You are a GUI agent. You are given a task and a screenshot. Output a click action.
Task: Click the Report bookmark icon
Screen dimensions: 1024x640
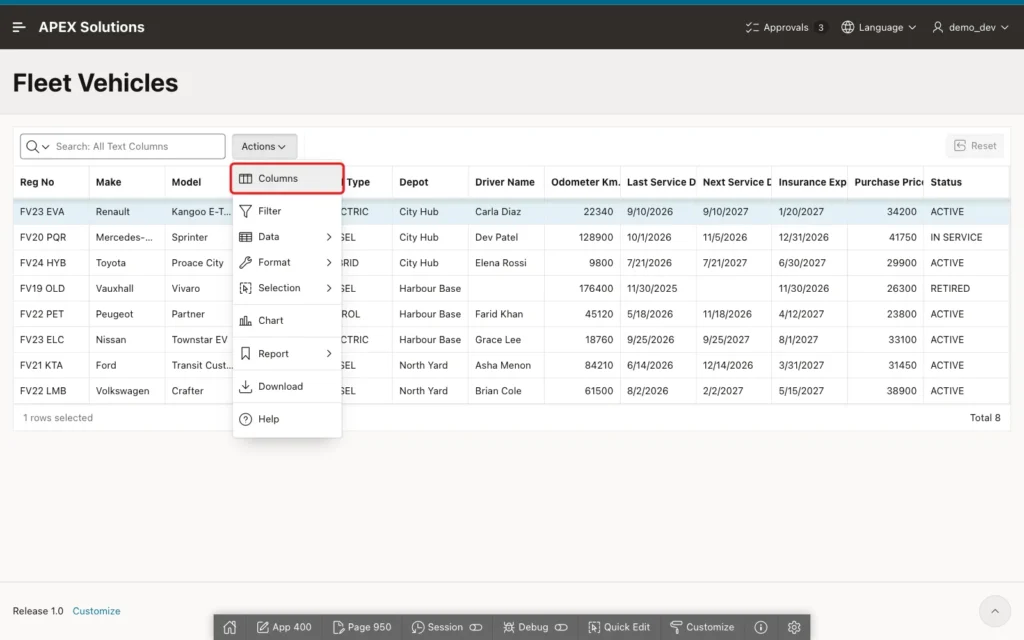pyautogui.click(x=246, y=353)
